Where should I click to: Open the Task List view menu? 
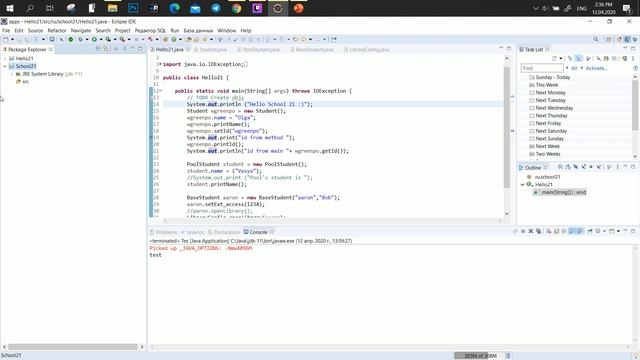(x=633, y=58)
